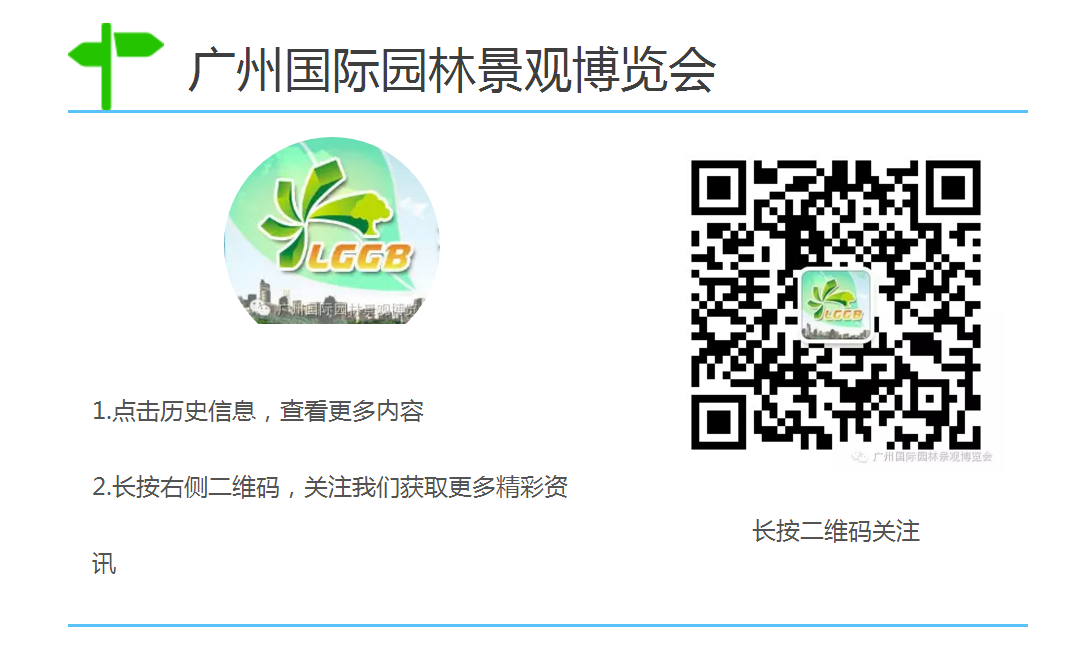Click the text 长按二维码关注
This screenshot has height=647, width=1092.
[836, 531]
